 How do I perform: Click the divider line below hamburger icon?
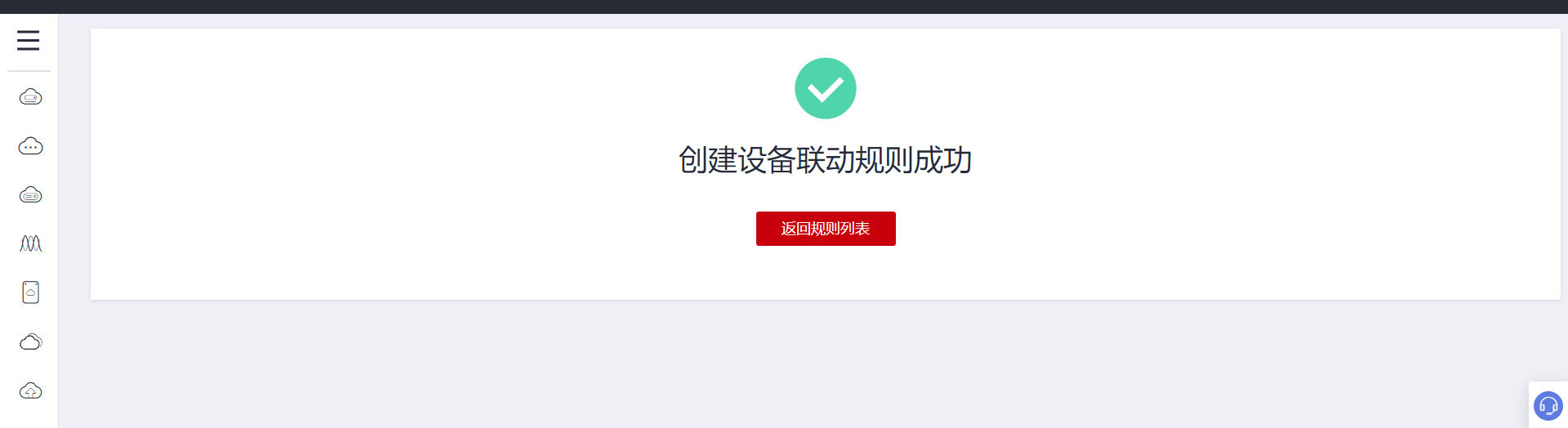tap(29, 71)
